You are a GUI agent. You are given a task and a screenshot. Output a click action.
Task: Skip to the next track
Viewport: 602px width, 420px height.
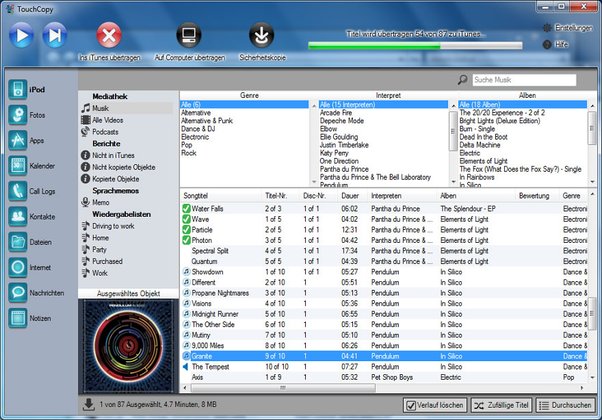55,35
